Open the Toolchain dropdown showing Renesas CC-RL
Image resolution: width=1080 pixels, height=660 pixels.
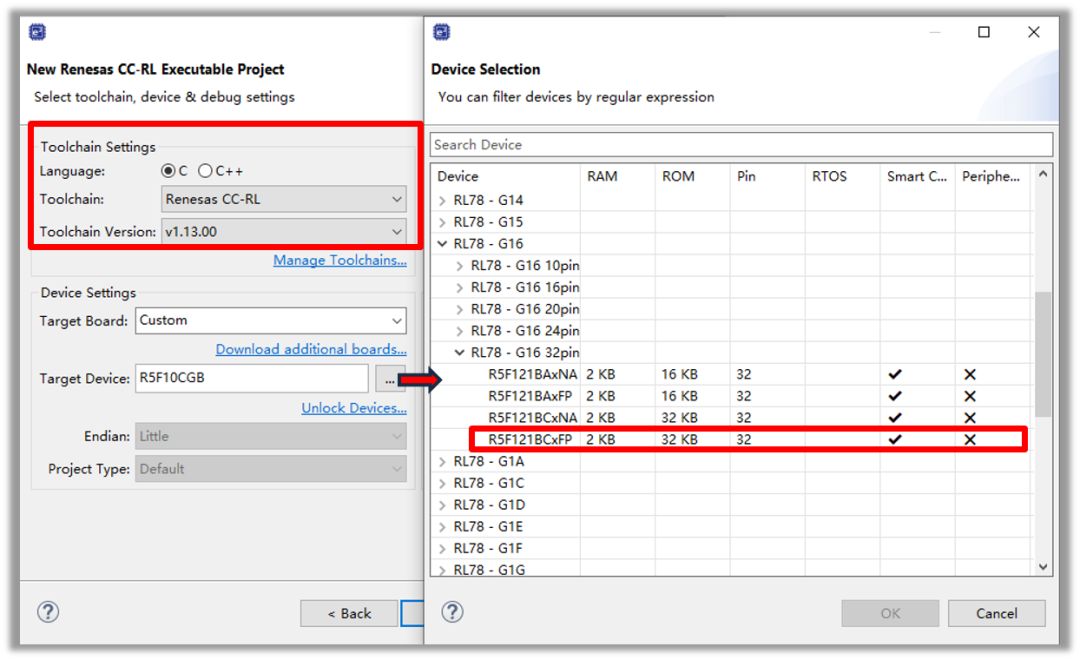point(283,199)
